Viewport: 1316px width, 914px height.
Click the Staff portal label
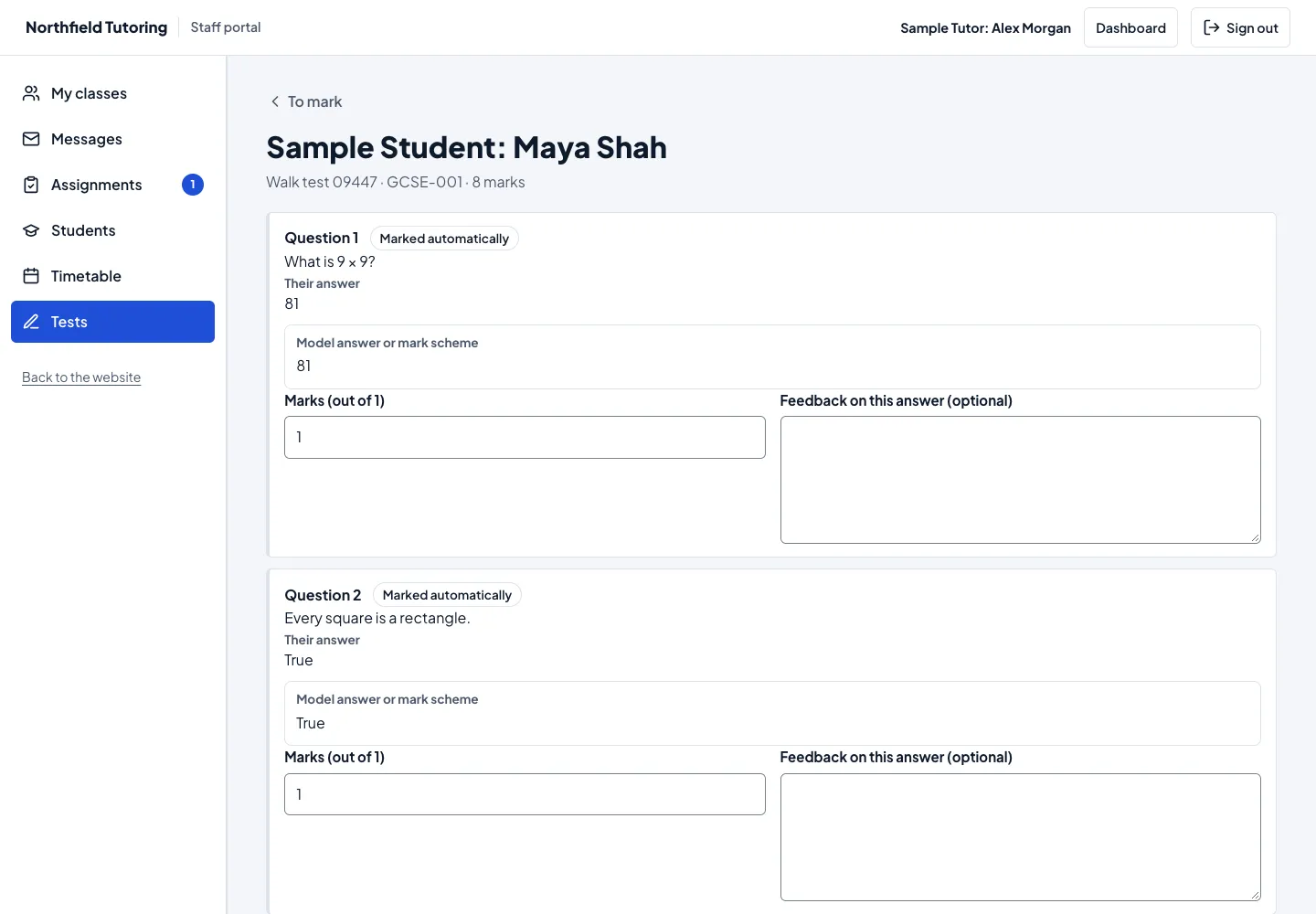(x=226, y=27)
